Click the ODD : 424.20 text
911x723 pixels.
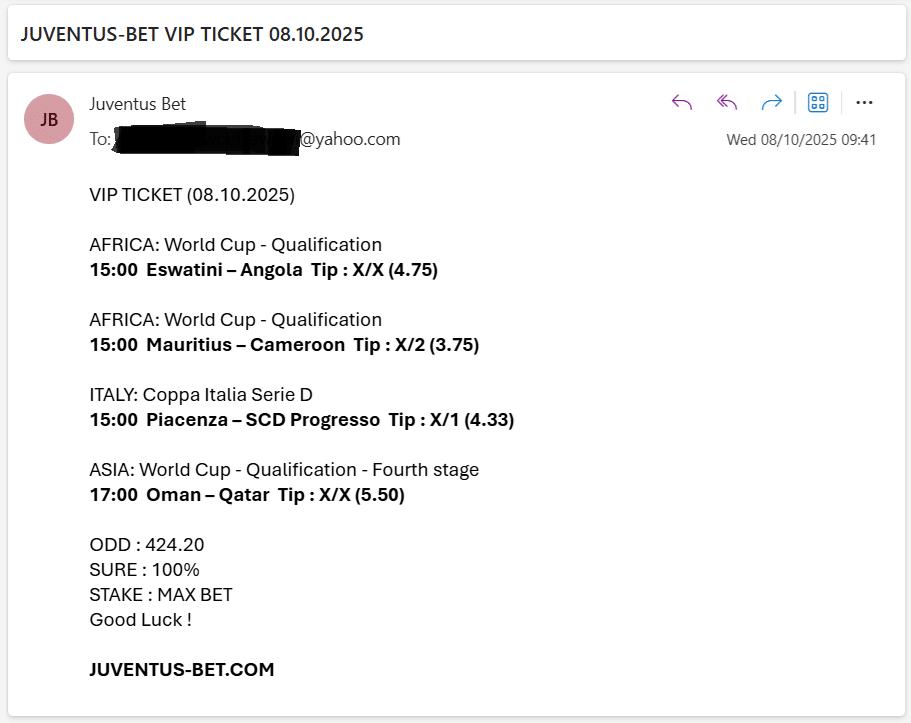147,545
